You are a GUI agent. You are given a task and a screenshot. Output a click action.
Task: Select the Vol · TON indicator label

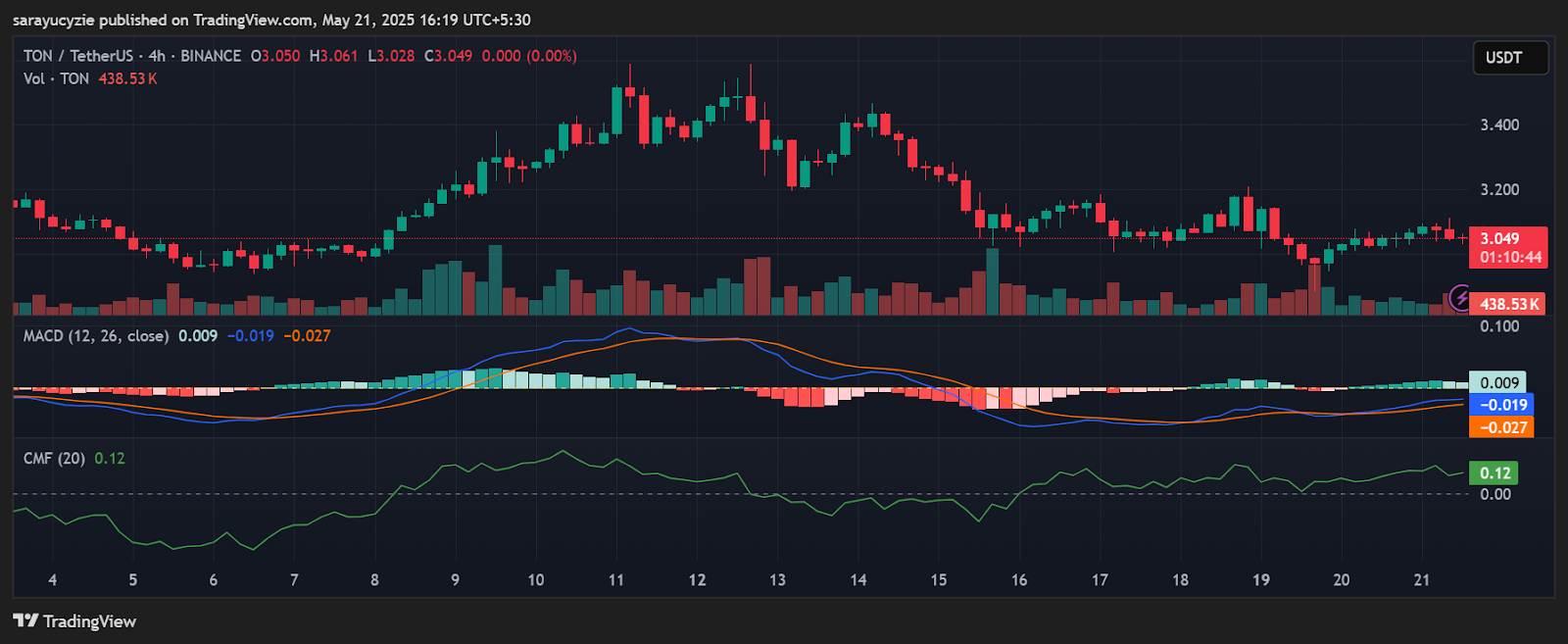[56, 78]
